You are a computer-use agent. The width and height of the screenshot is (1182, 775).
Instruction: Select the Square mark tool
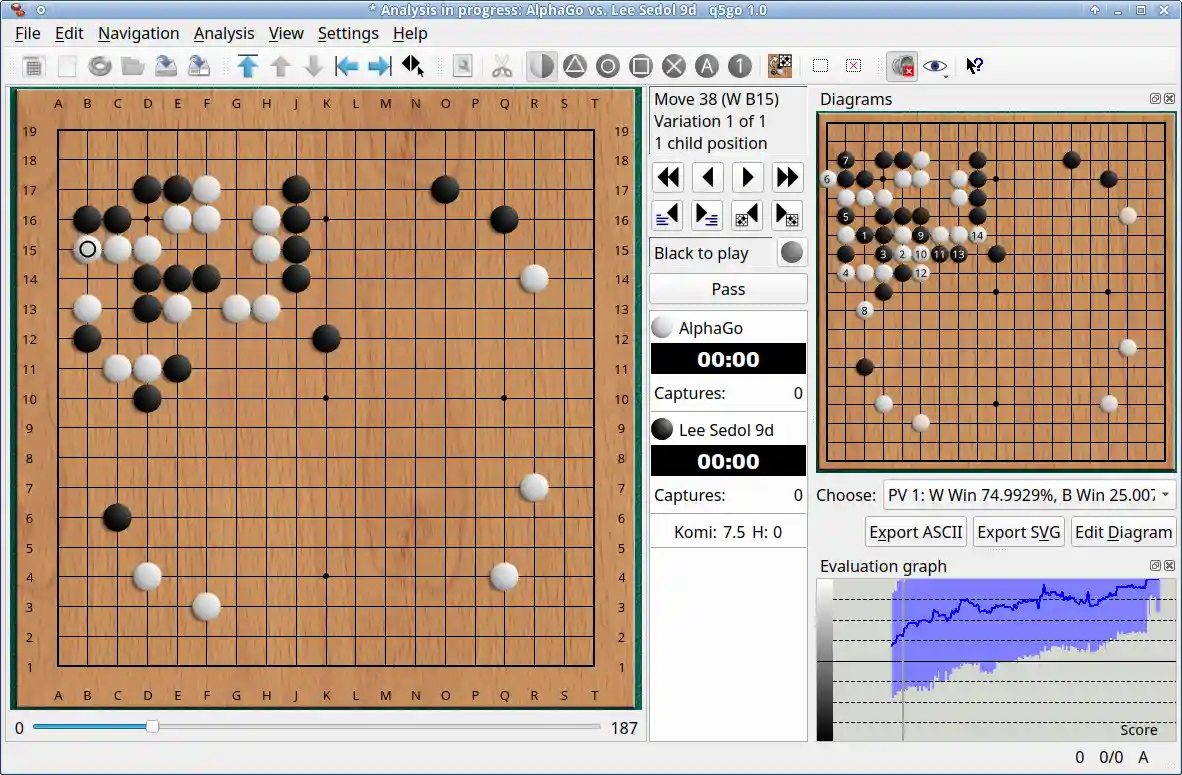pos(641,66)
